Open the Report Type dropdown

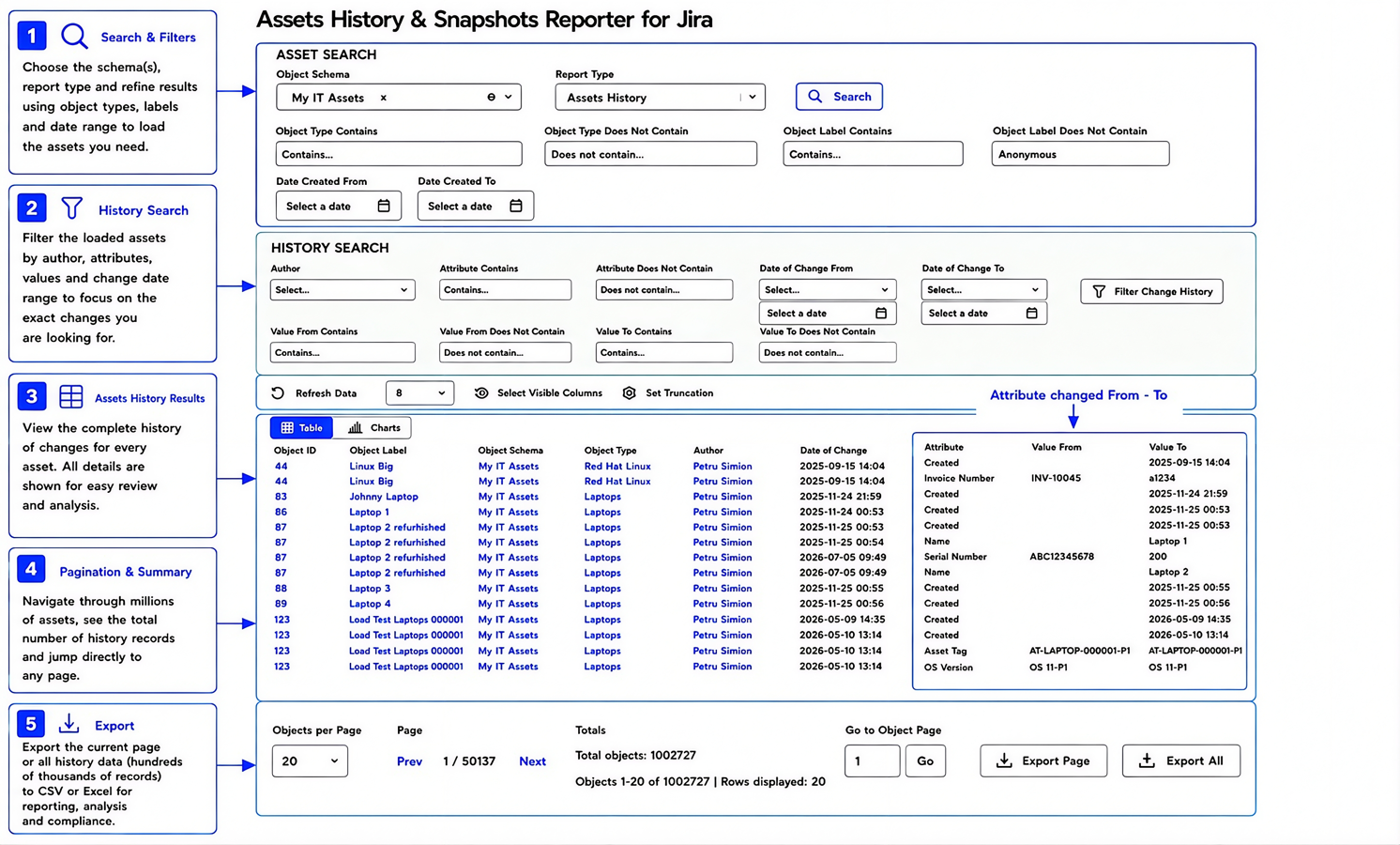tap(660, 98)
